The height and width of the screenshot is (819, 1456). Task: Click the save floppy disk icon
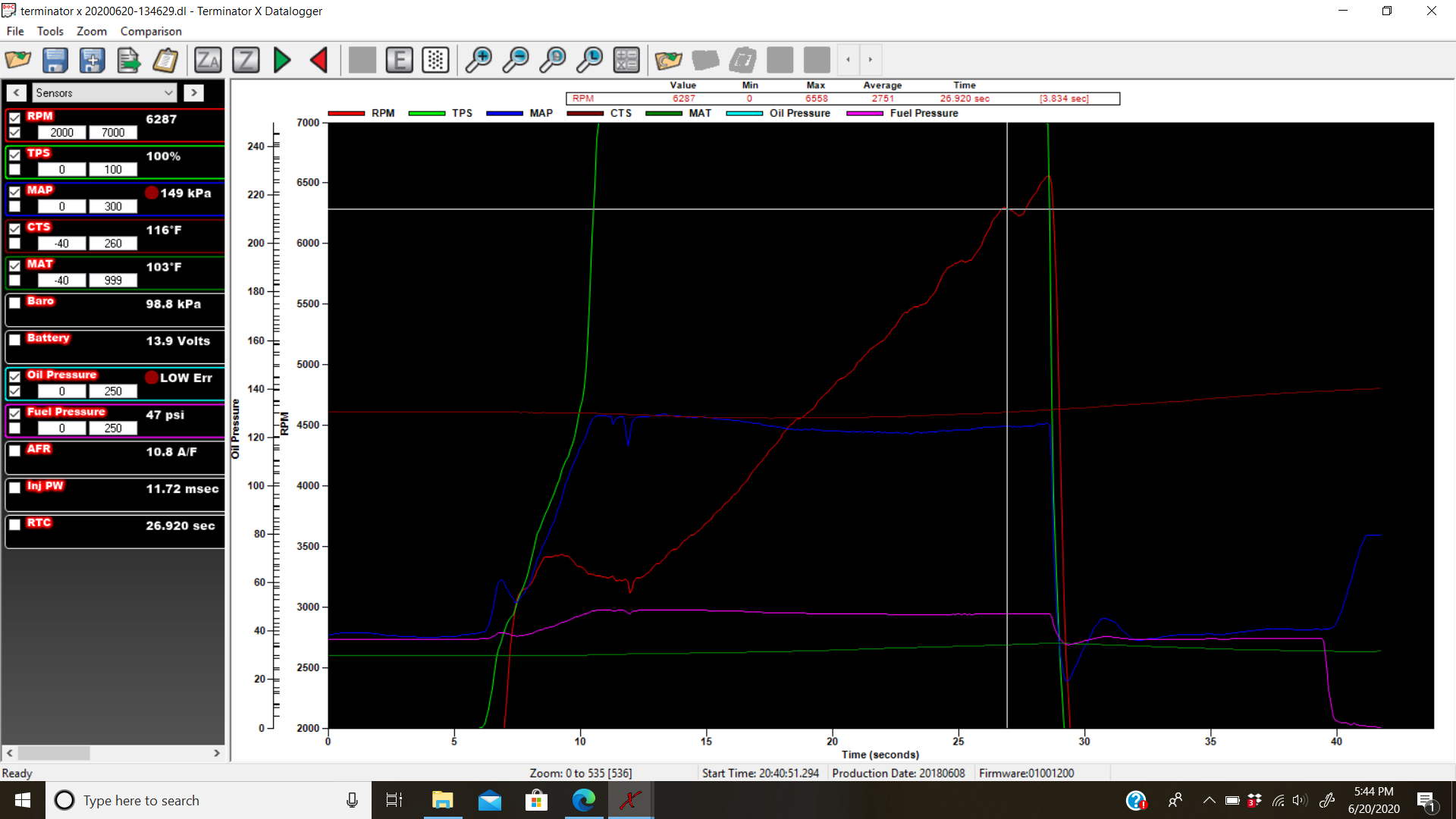tap(55, 60)
